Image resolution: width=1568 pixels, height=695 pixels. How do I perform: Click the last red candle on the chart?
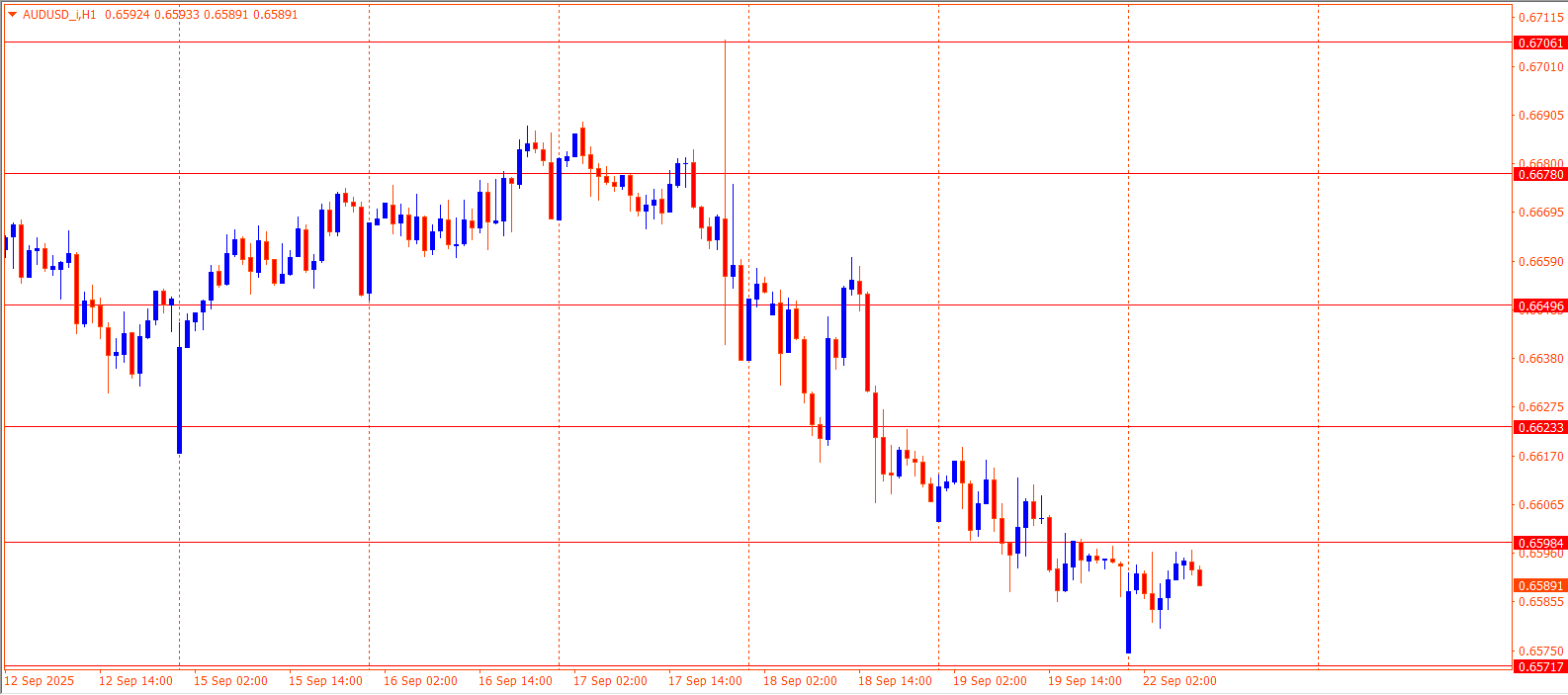click(x=1199, y=577)
